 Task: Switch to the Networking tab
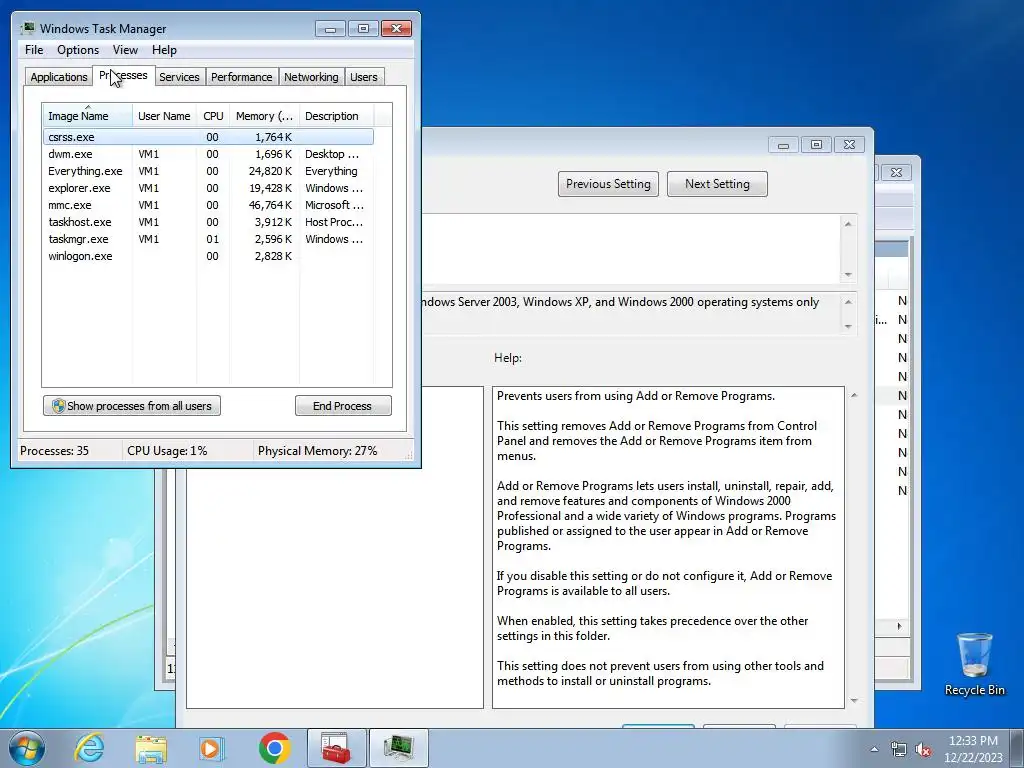pos(311,77)
